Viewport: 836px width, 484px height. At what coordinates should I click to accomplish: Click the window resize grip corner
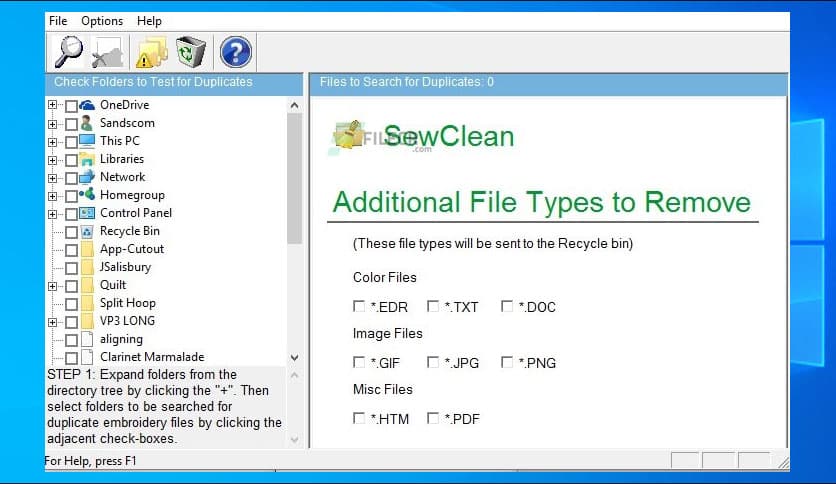coord(783,463)
